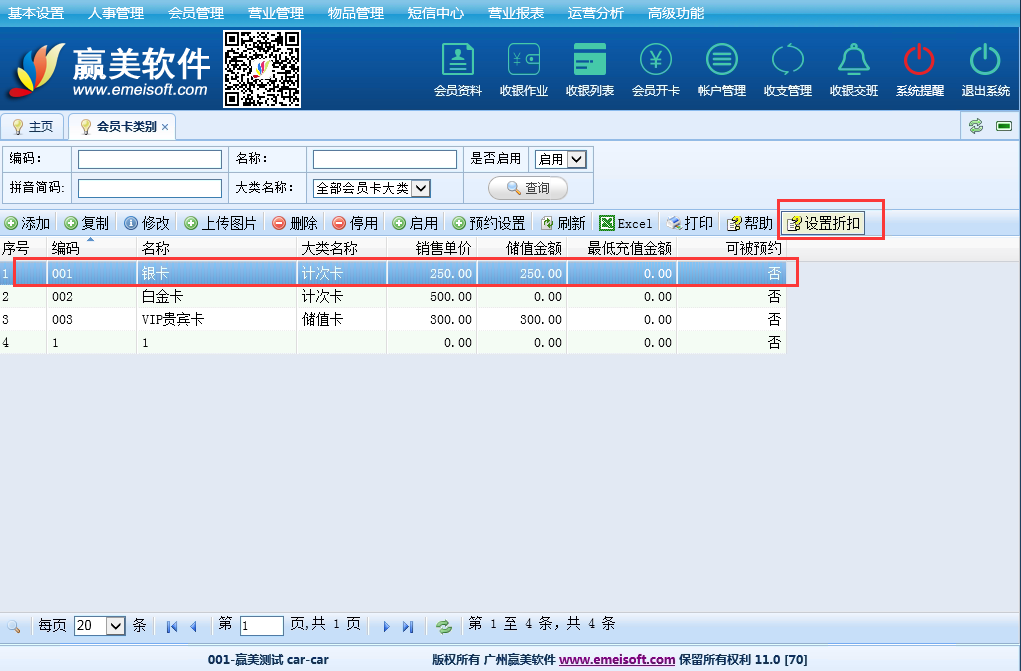This screenshot has height=671, width=1021.
Task: Click the 查询 search button
Action: (527, 188)
